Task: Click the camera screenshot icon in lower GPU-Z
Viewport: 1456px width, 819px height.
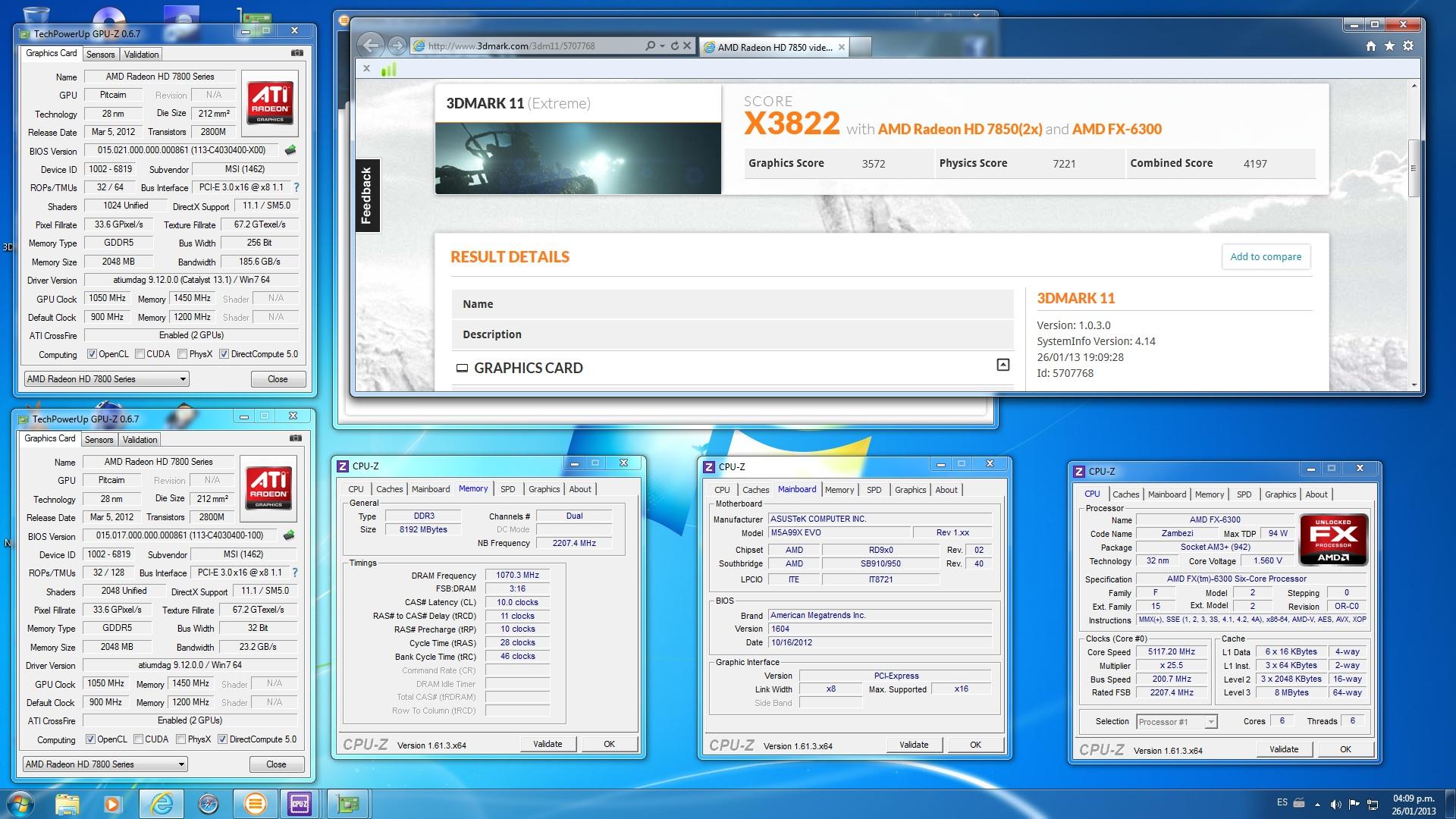Action: [296, 438]
